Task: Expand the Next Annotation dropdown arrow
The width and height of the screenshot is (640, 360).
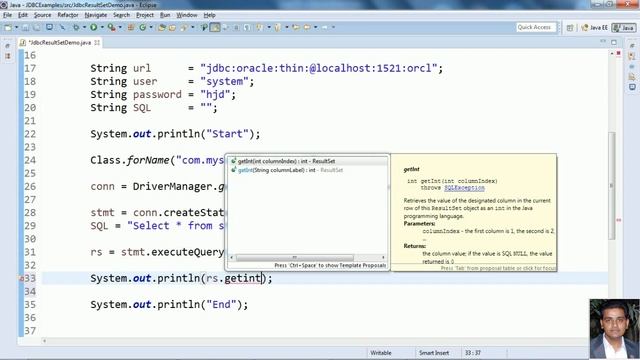Action: (269, 27)
